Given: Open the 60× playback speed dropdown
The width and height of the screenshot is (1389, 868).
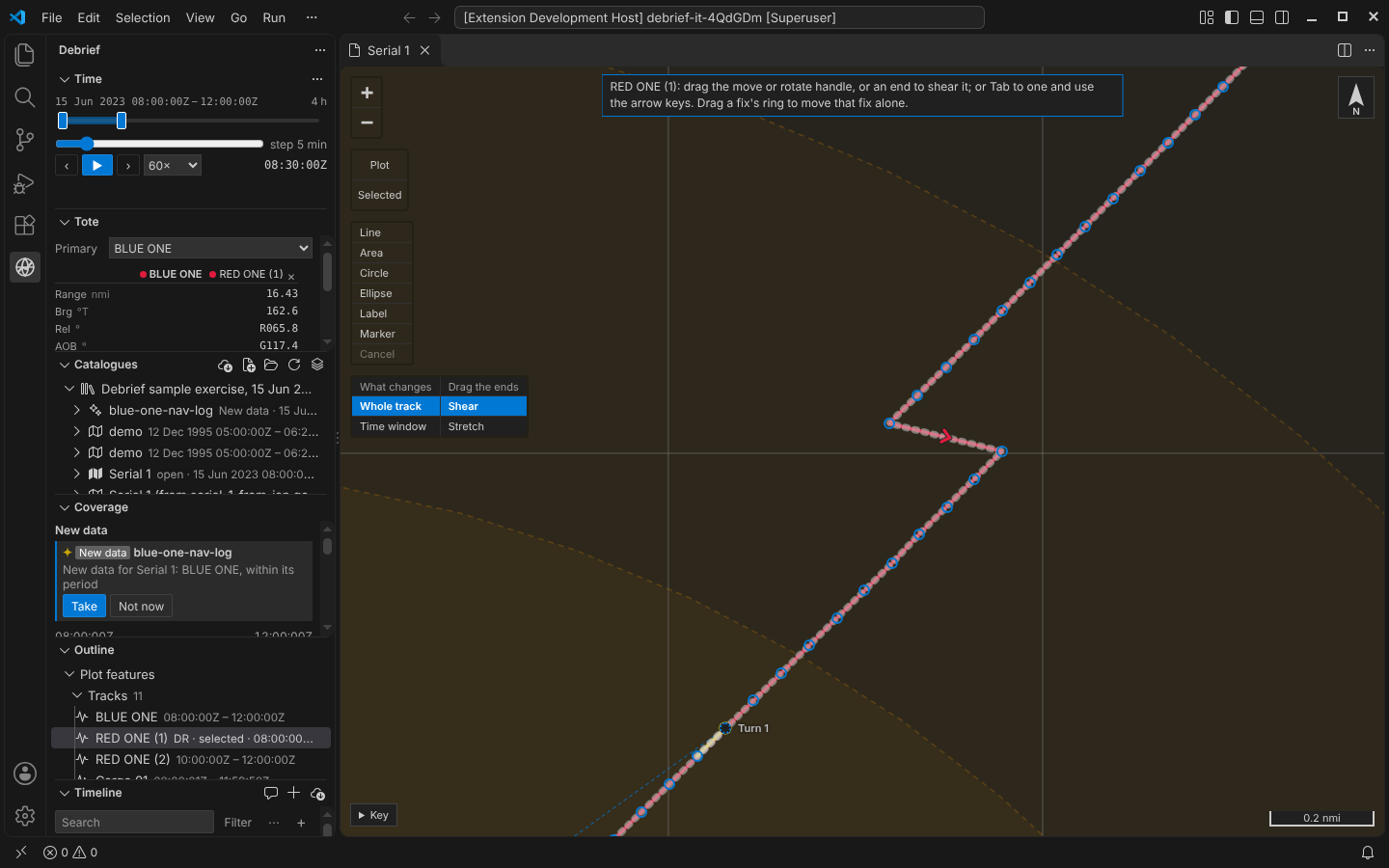Looking at the screenshot, I should (173, 166).
